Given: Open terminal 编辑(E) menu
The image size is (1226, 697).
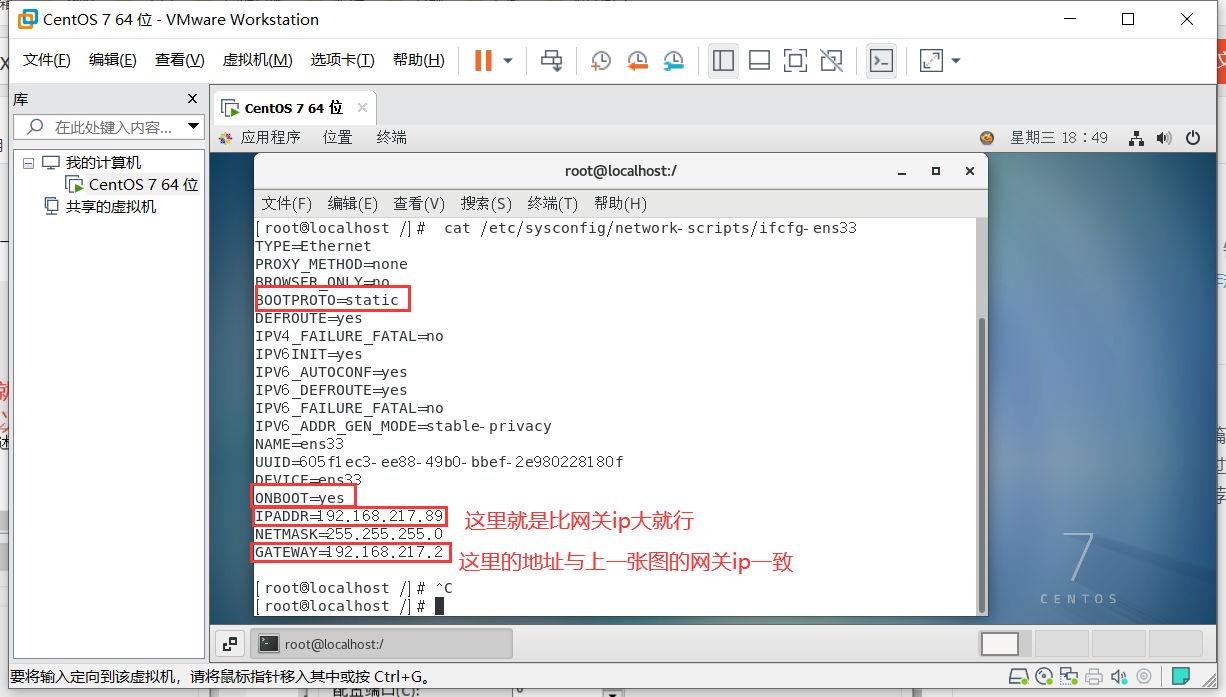Looking at the screenshot, I should (x=353, y=203).
